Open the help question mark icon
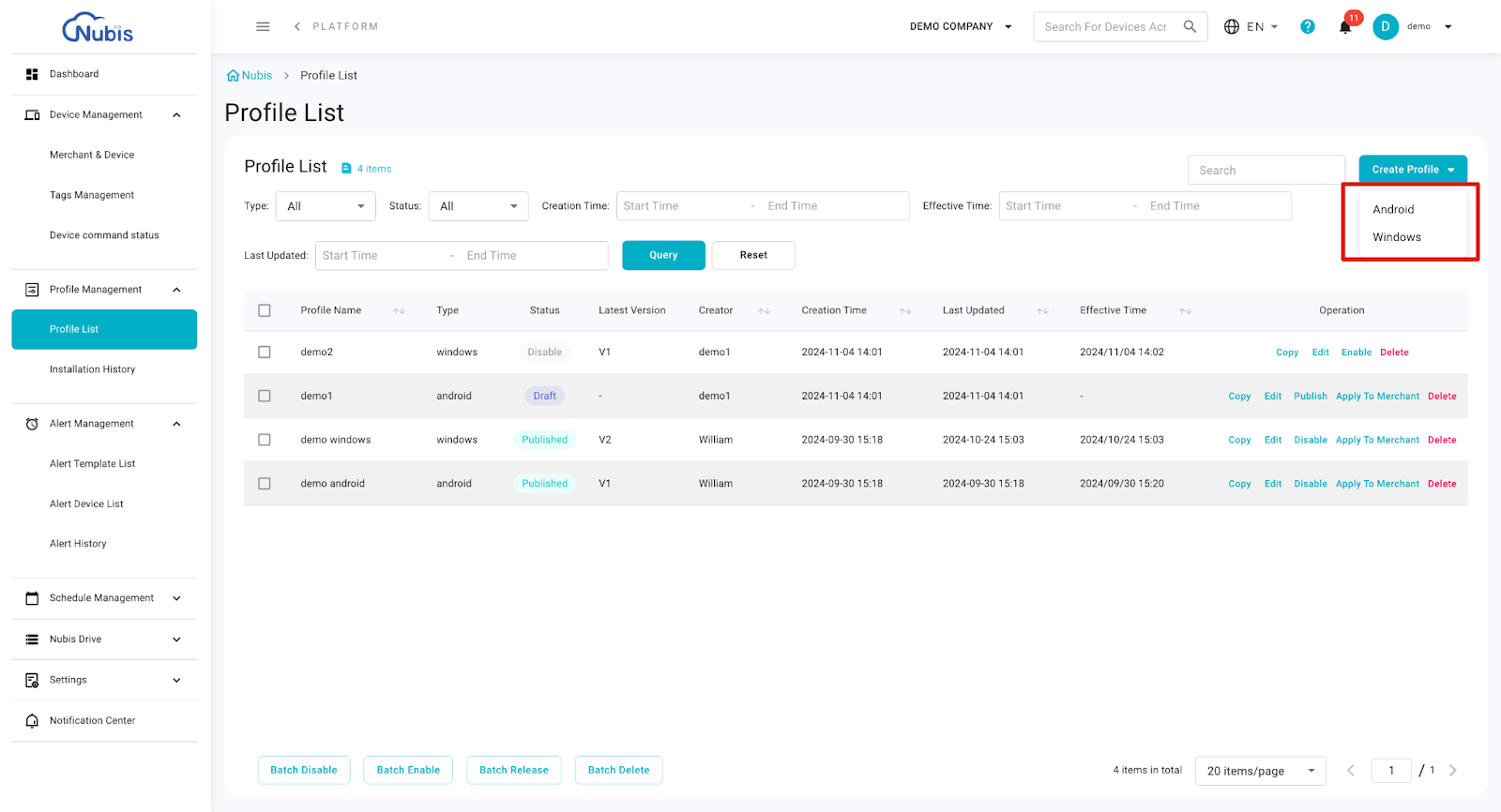 pyautogui.click(x=1307, y=26)
